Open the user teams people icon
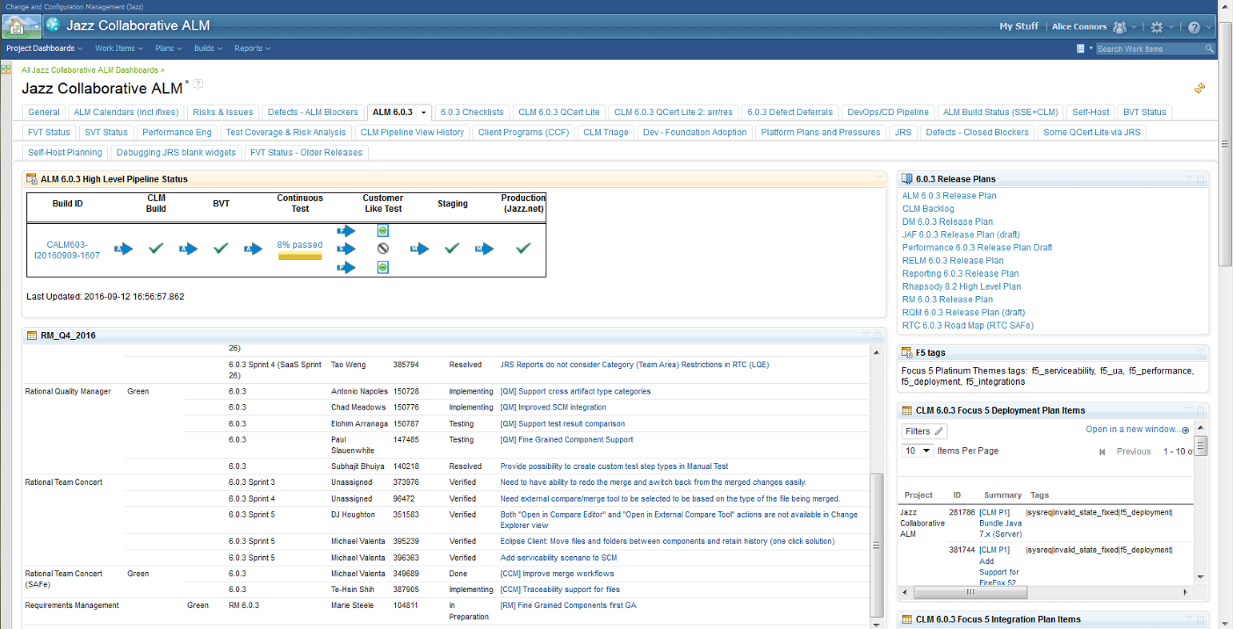This screenshot has height=629, width=1233. 1120,27
